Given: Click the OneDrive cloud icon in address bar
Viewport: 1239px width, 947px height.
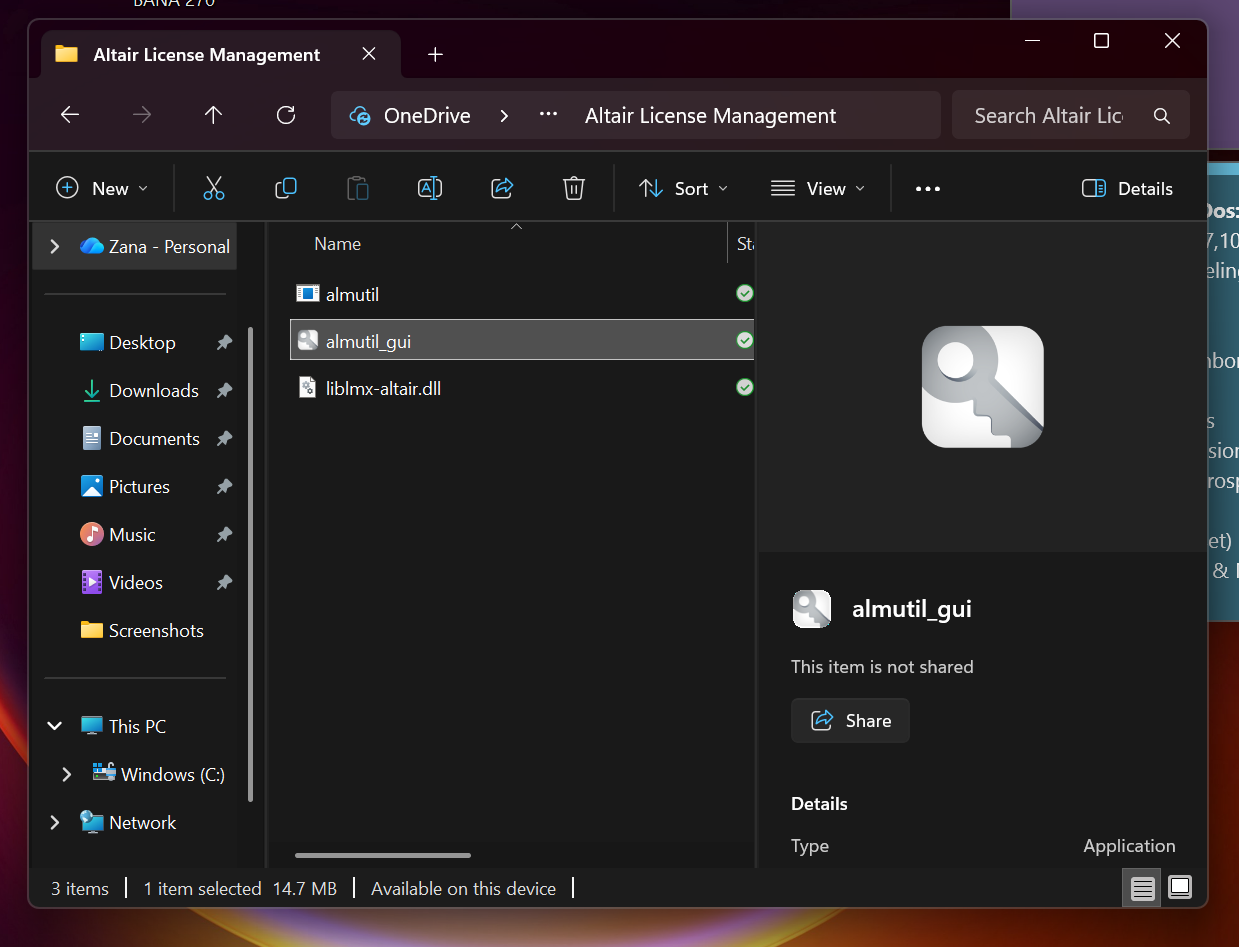Looking at the screenshot, I should click(x=360, y=116).
